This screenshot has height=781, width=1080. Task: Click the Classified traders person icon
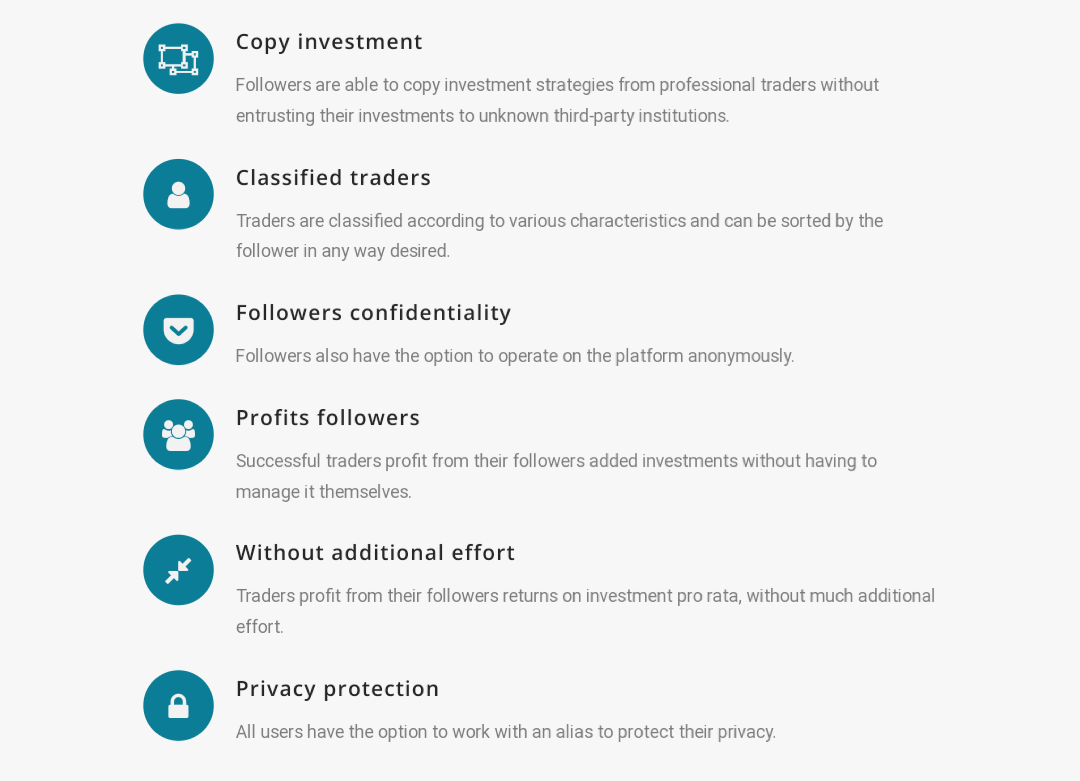178,194
